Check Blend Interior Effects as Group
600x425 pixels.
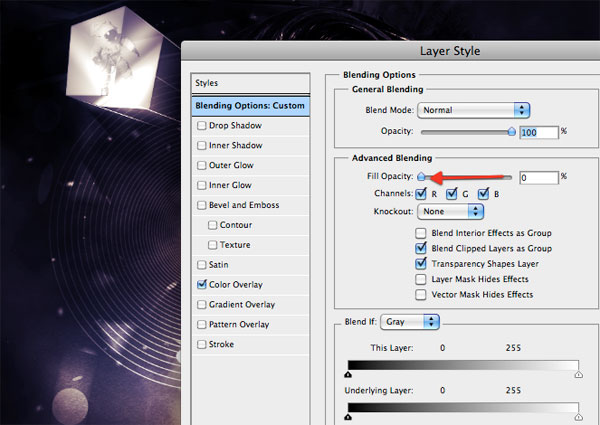coord(421,233)
